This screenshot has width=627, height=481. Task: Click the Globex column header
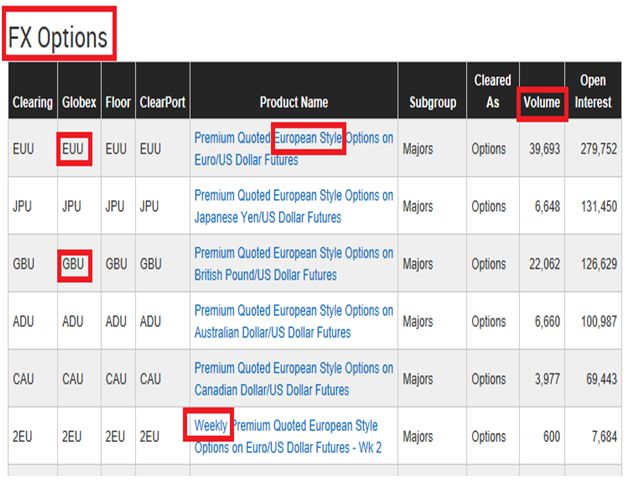tap(79, 102)
